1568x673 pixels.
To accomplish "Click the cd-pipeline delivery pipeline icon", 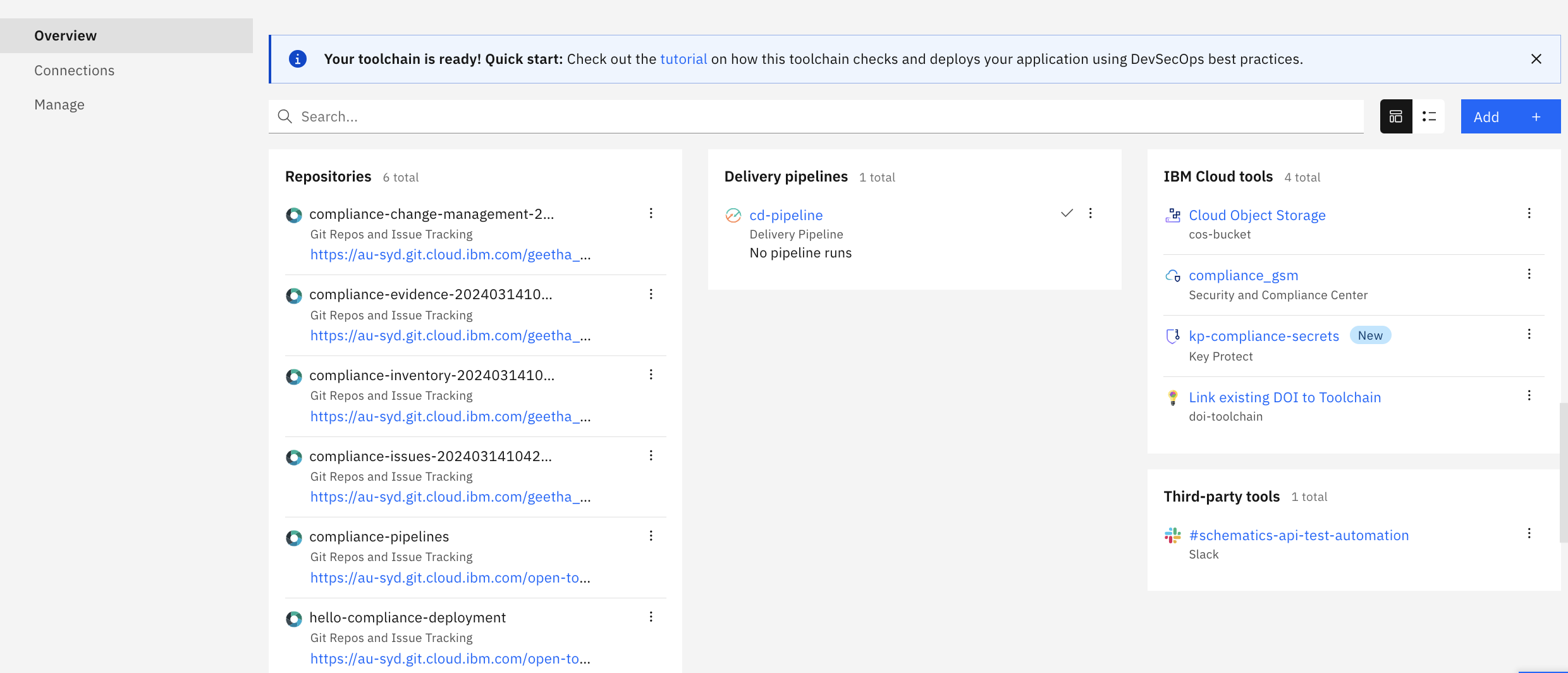I will 733,216.
